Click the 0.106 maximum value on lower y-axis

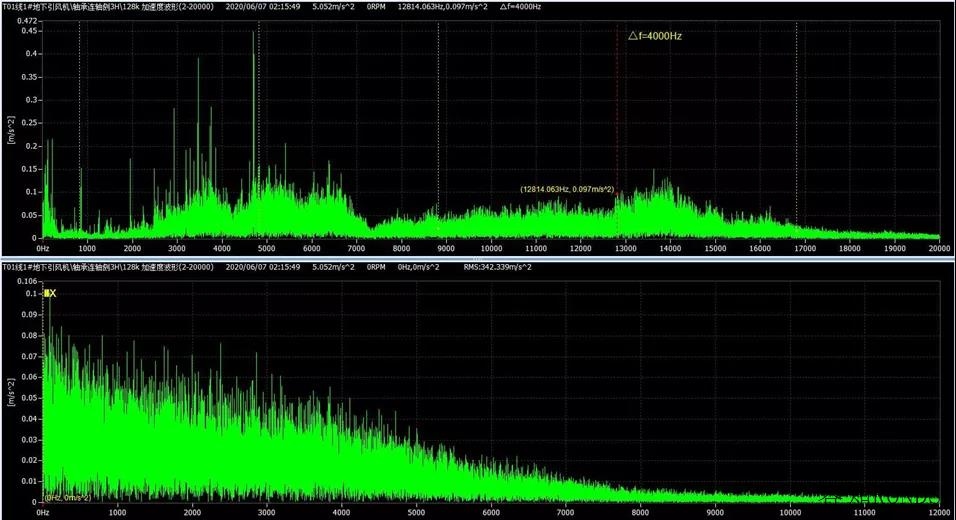tap(29, 282)
